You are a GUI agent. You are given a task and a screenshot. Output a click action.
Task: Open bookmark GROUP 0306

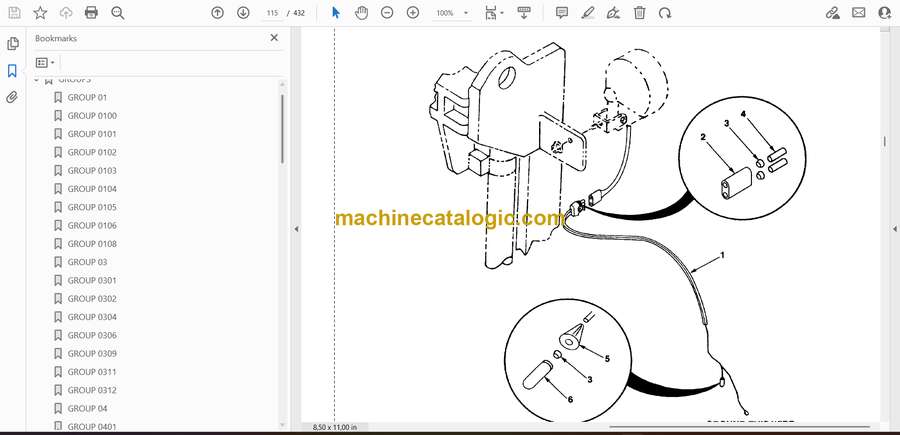tap(92, 335)
